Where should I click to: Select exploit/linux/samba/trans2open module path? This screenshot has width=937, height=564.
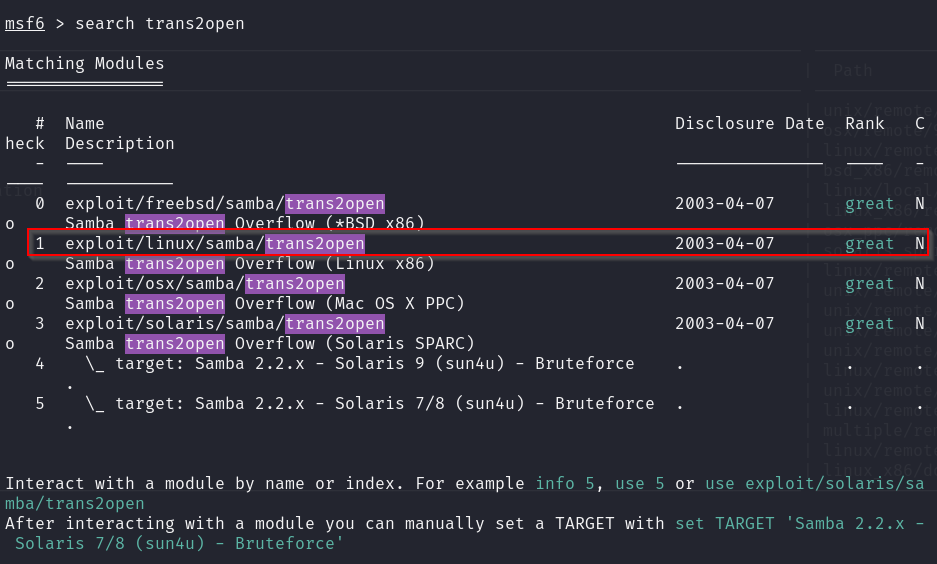(215, 244)
